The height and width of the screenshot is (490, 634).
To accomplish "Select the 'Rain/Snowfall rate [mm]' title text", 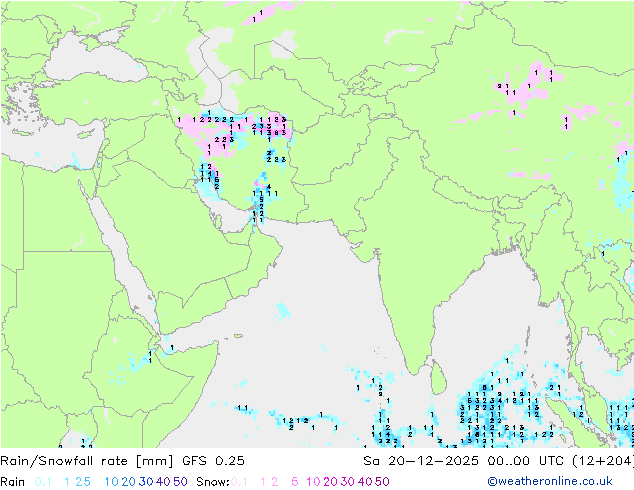I will pyautogui.click(x=87, y=461).
